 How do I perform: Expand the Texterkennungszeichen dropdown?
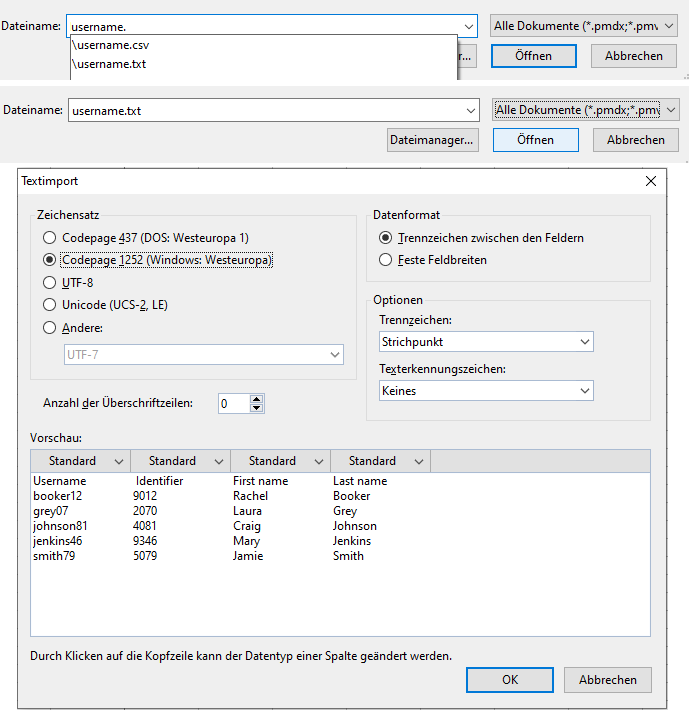[485, 391]
